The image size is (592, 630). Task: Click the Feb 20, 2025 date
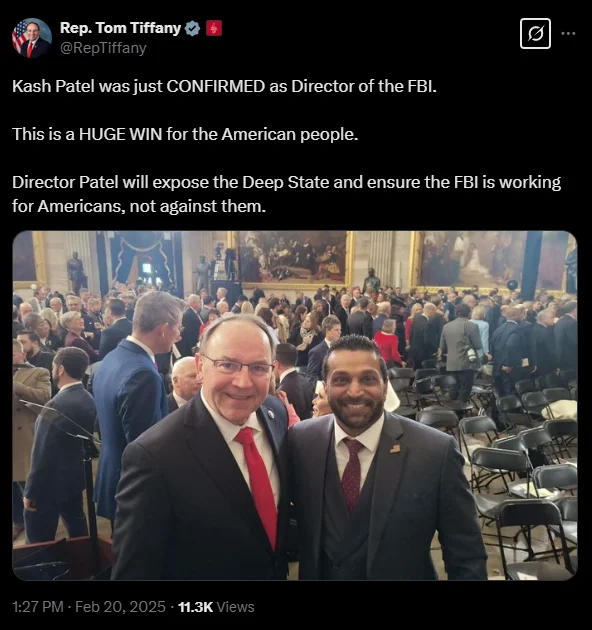point(120,606)
